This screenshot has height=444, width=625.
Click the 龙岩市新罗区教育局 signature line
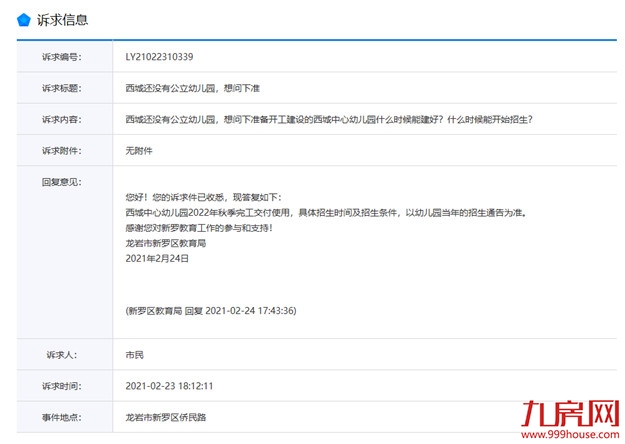point(166,243)
